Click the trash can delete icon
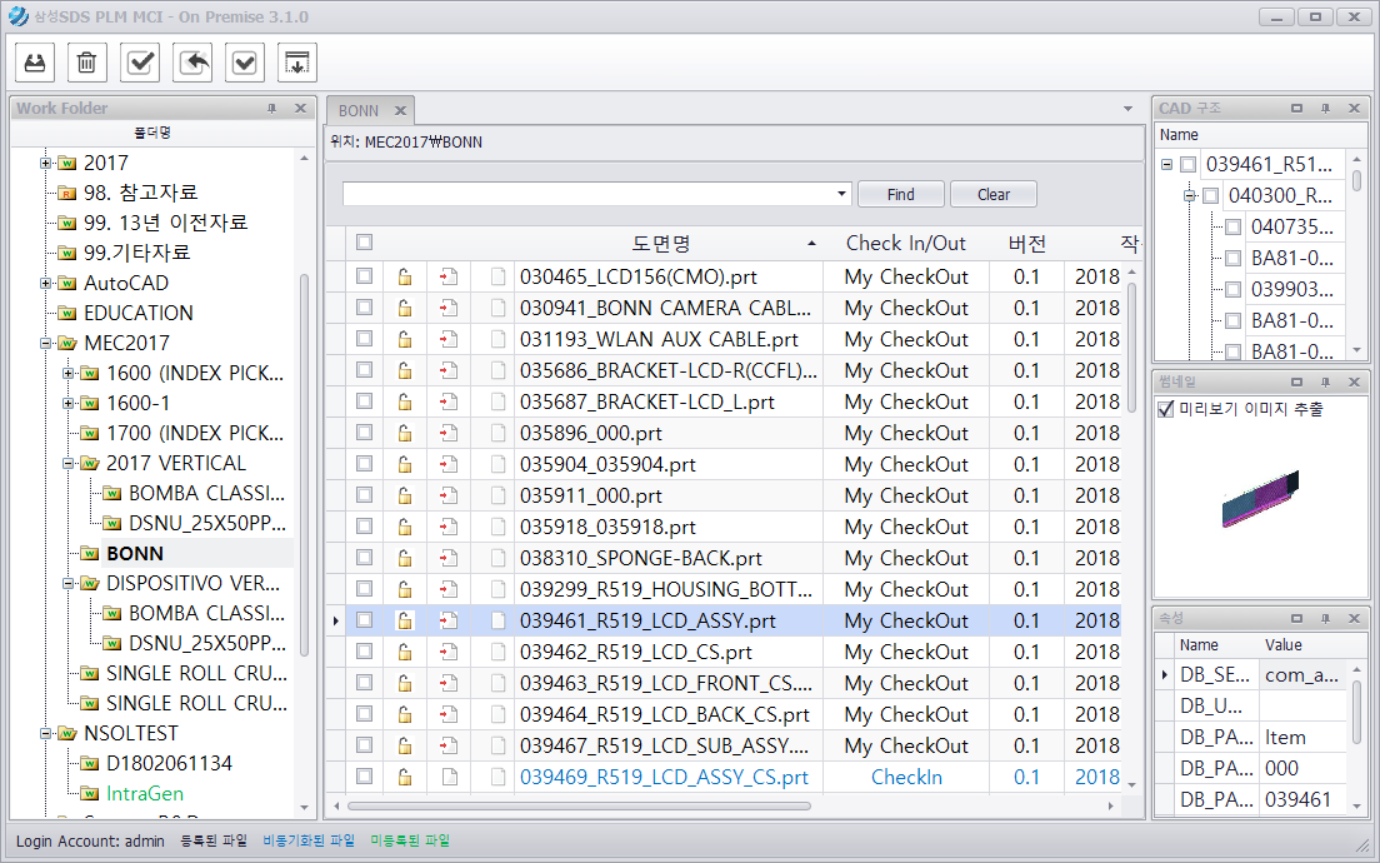Image resolution: width=1380 pixels, height=863 pixels. [87, 63]
